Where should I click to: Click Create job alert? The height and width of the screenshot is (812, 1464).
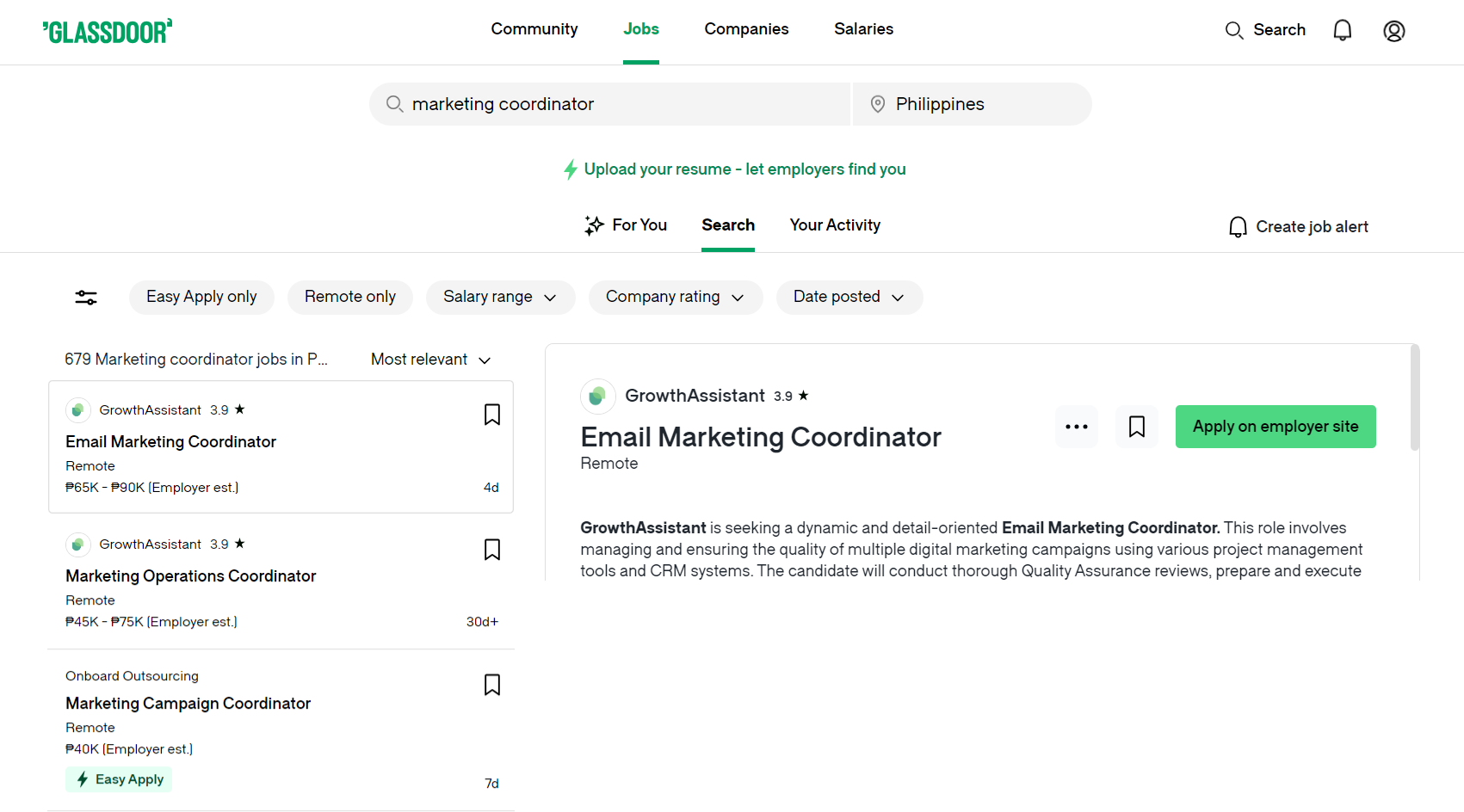click(x=1299, y=227)
